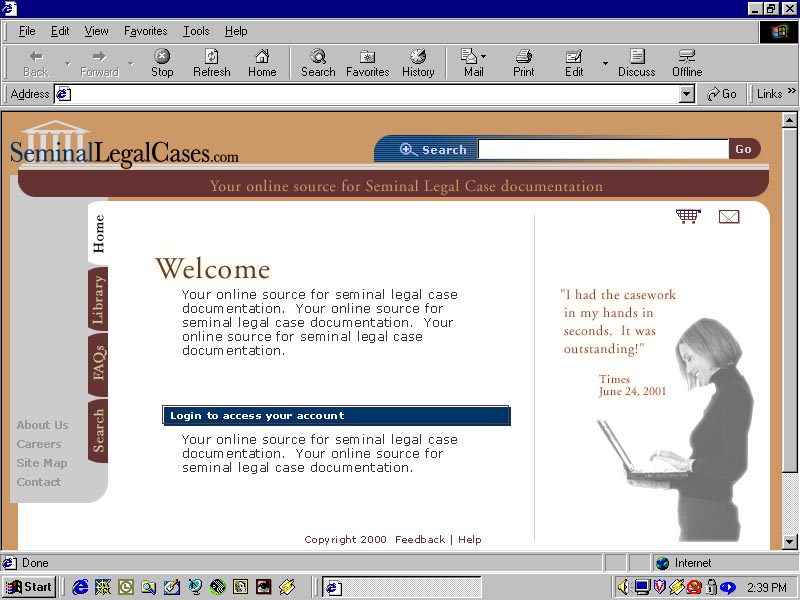
Task: Open the Windows Start button
Action: click(29, 587)
